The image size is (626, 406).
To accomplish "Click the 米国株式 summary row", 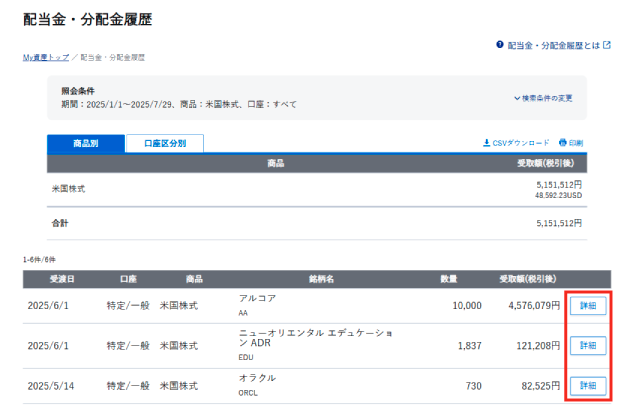I will pyautogui.click(x=70, y=188).
